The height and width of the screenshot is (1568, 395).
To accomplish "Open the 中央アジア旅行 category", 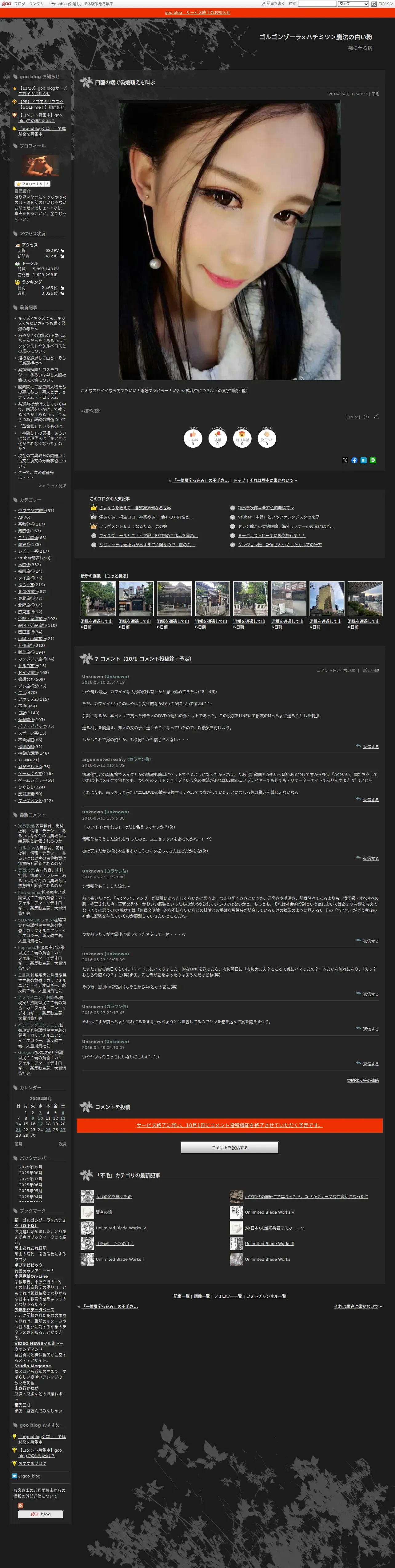I will 32,511.
